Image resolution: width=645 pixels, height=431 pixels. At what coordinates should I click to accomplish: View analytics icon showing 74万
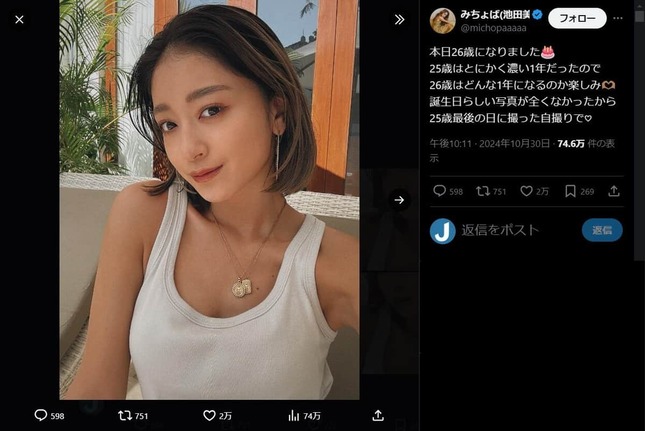[x=294, y=415]
